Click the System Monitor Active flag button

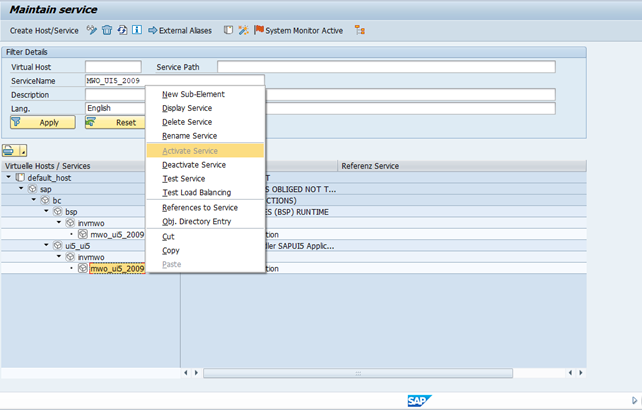click(x=298, y=31)
